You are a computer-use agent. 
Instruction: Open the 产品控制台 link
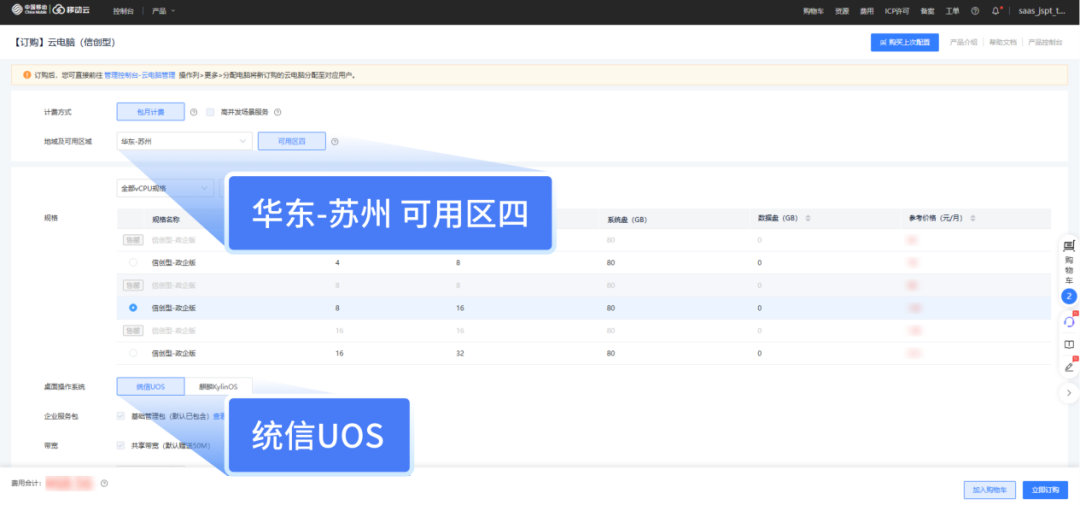pos(1045,42)
